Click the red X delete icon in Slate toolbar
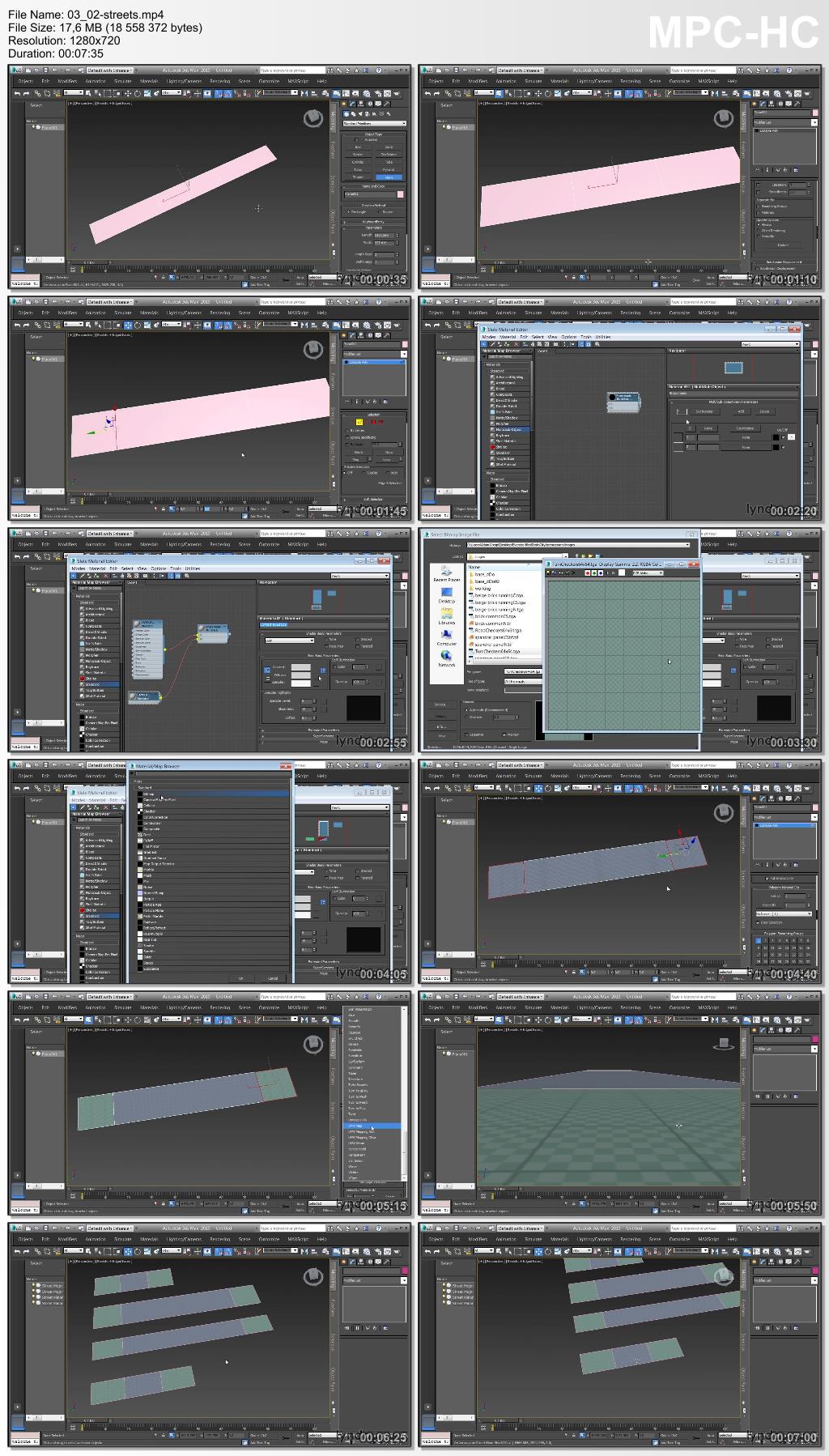 [516, 344]
